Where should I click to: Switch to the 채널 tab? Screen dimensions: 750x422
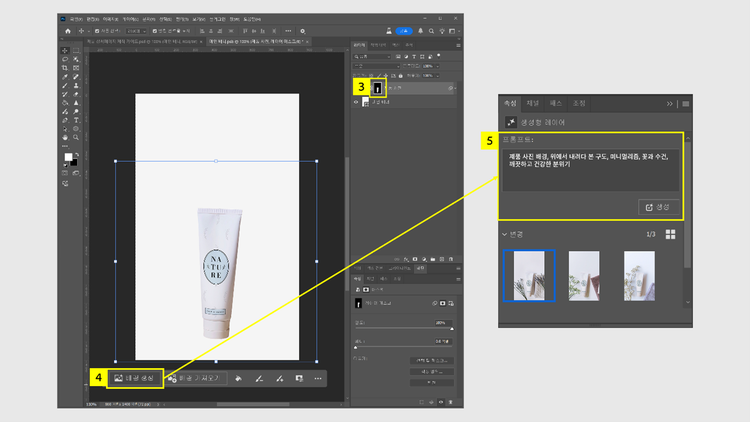tap(533, 103)
